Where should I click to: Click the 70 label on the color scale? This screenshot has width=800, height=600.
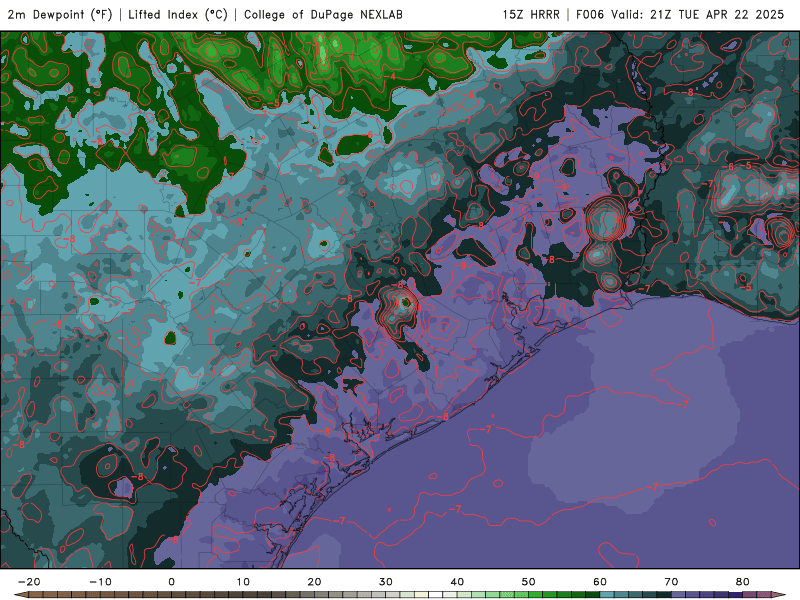click(x=671, y=582)
